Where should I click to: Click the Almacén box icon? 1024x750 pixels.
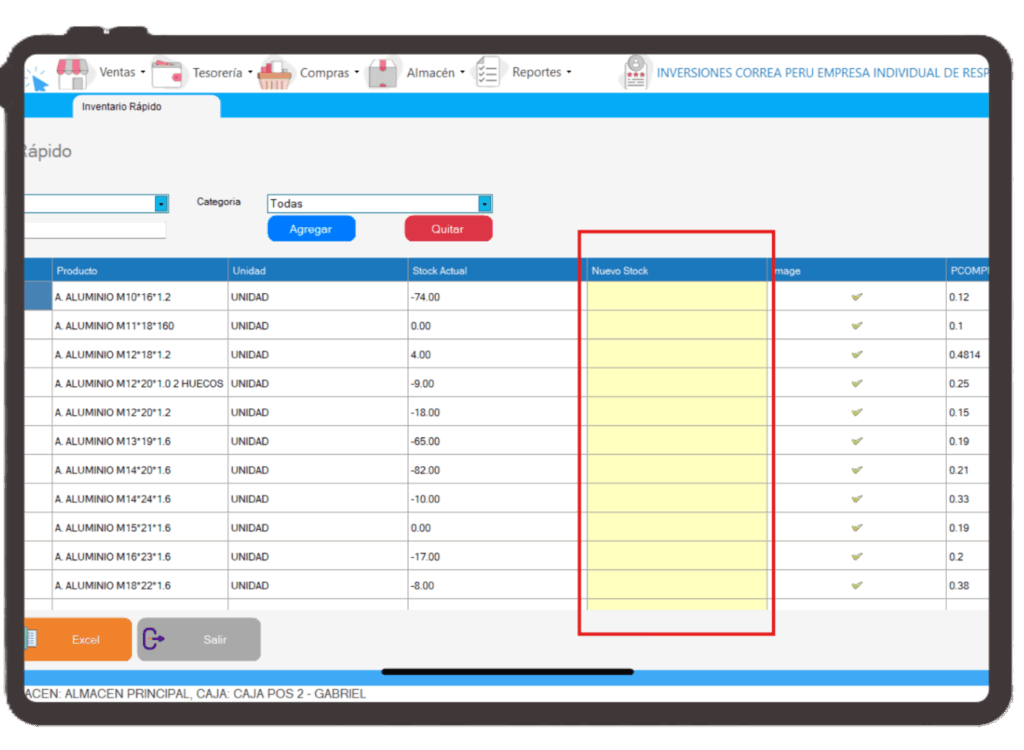383,73
